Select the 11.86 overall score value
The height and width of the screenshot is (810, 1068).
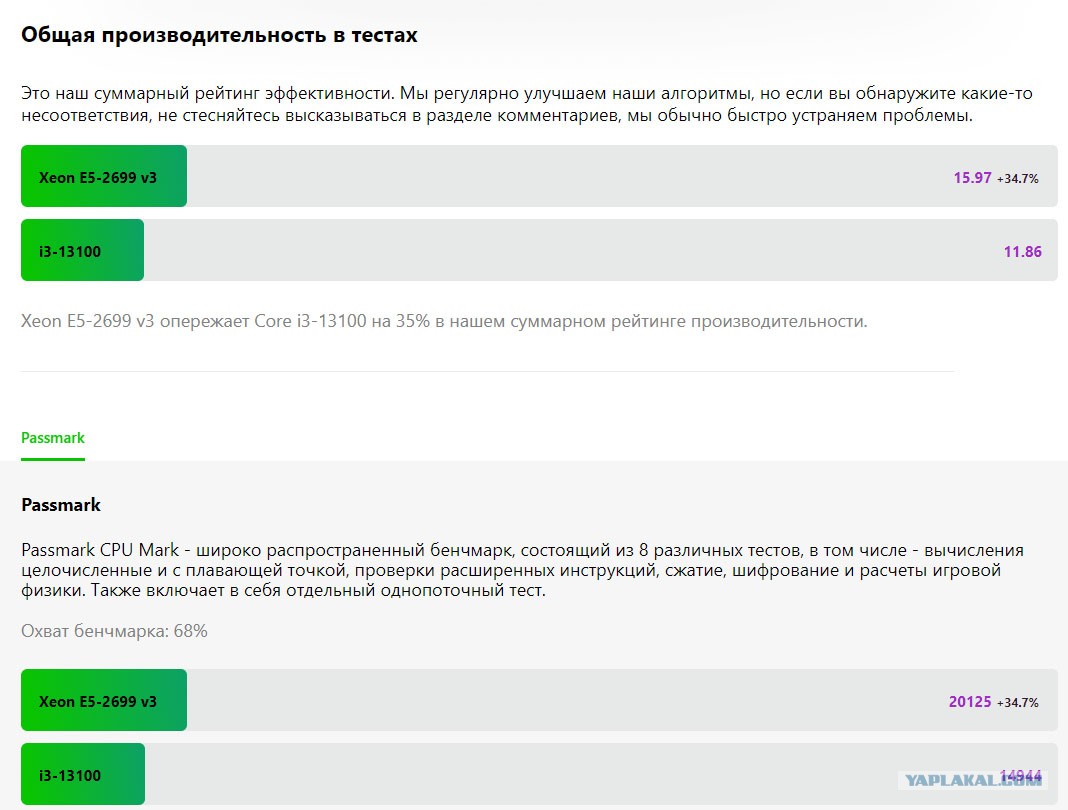pos(1022,252)
